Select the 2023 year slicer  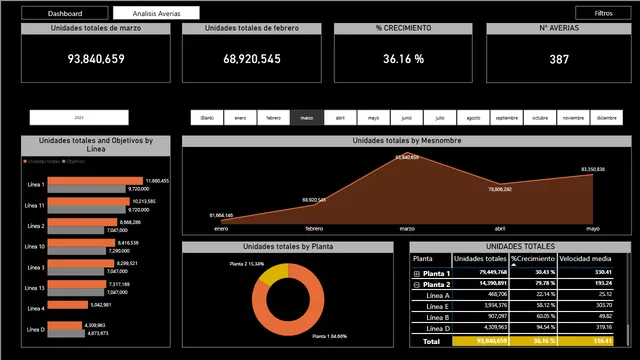pyautogui.click(x=79, y=118)
